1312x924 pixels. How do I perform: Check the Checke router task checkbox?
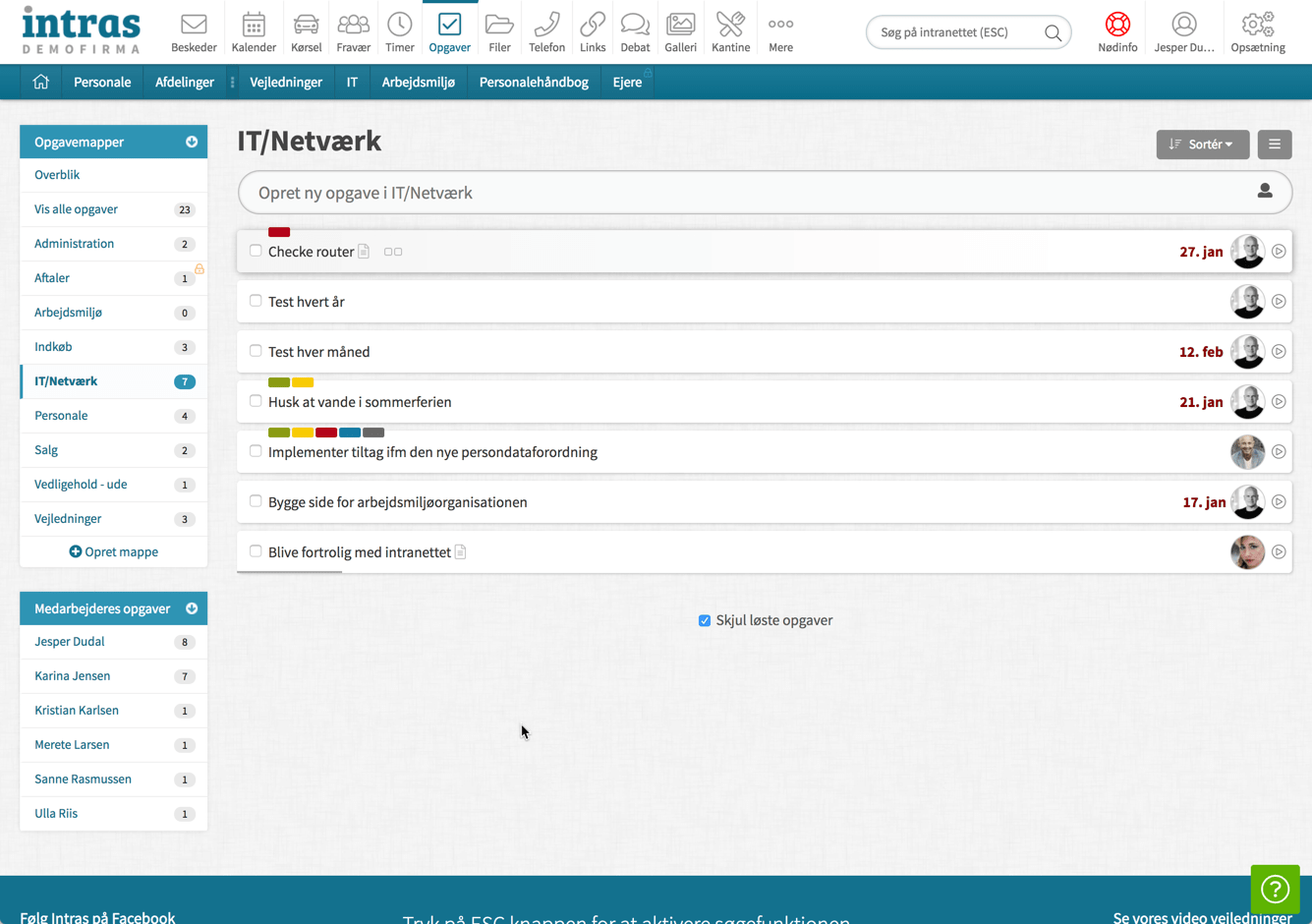256,251
